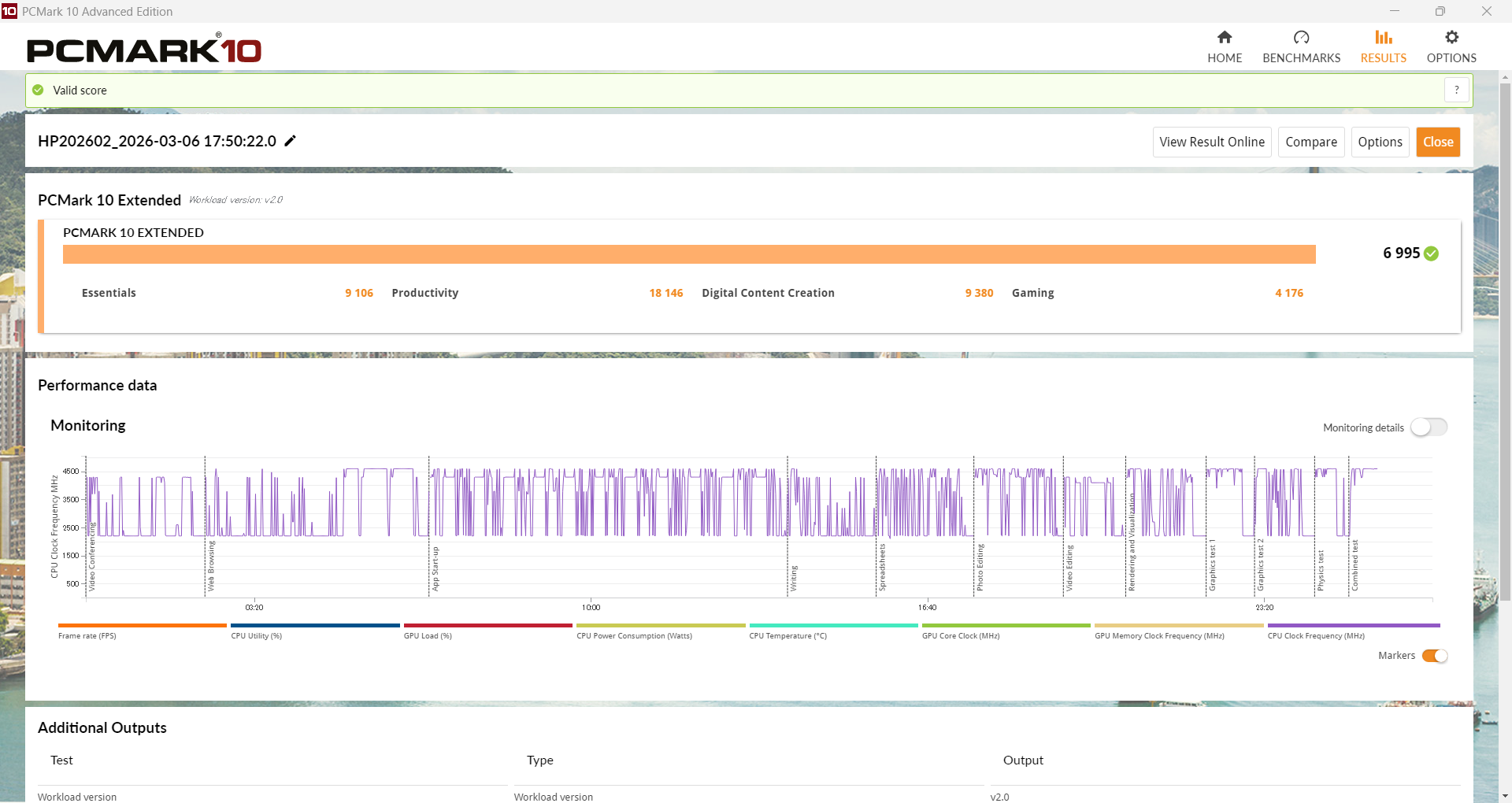Viewport: 1512px width, 803px height.
Task: Click the pencil icon to rename result
Action: pyautogui.click(x=291, y=141)
